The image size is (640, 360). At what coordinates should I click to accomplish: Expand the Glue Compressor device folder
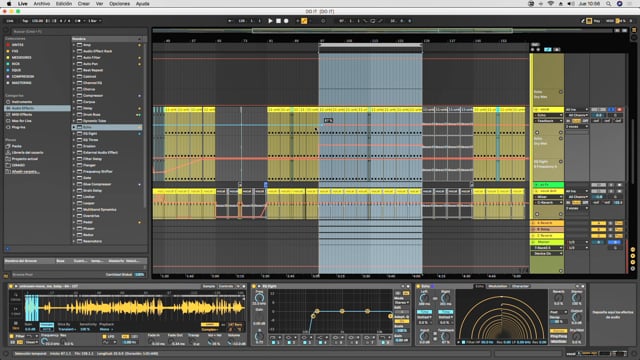(x=74, y=184)
